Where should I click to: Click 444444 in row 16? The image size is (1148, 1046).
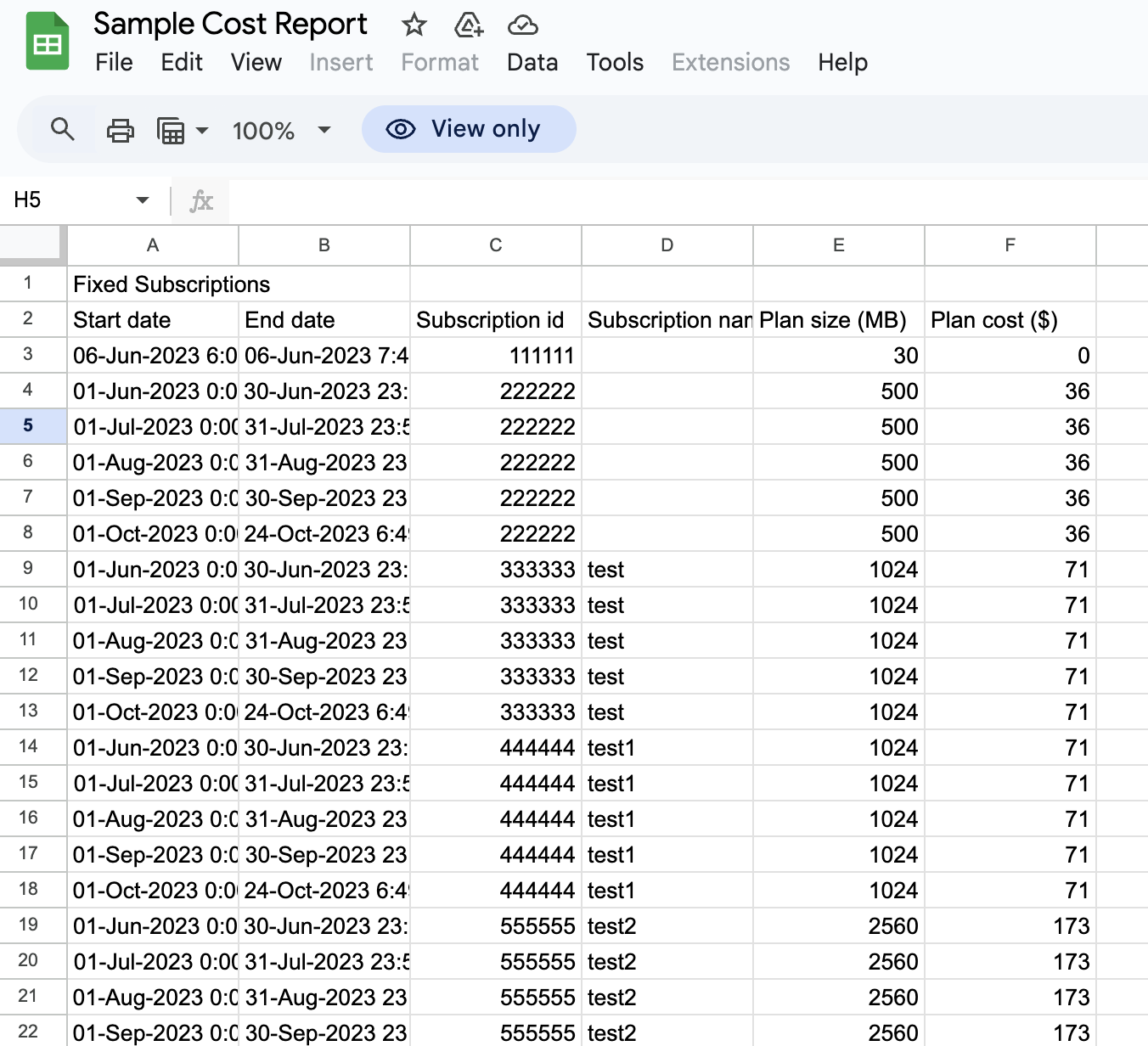click(496, 819)
